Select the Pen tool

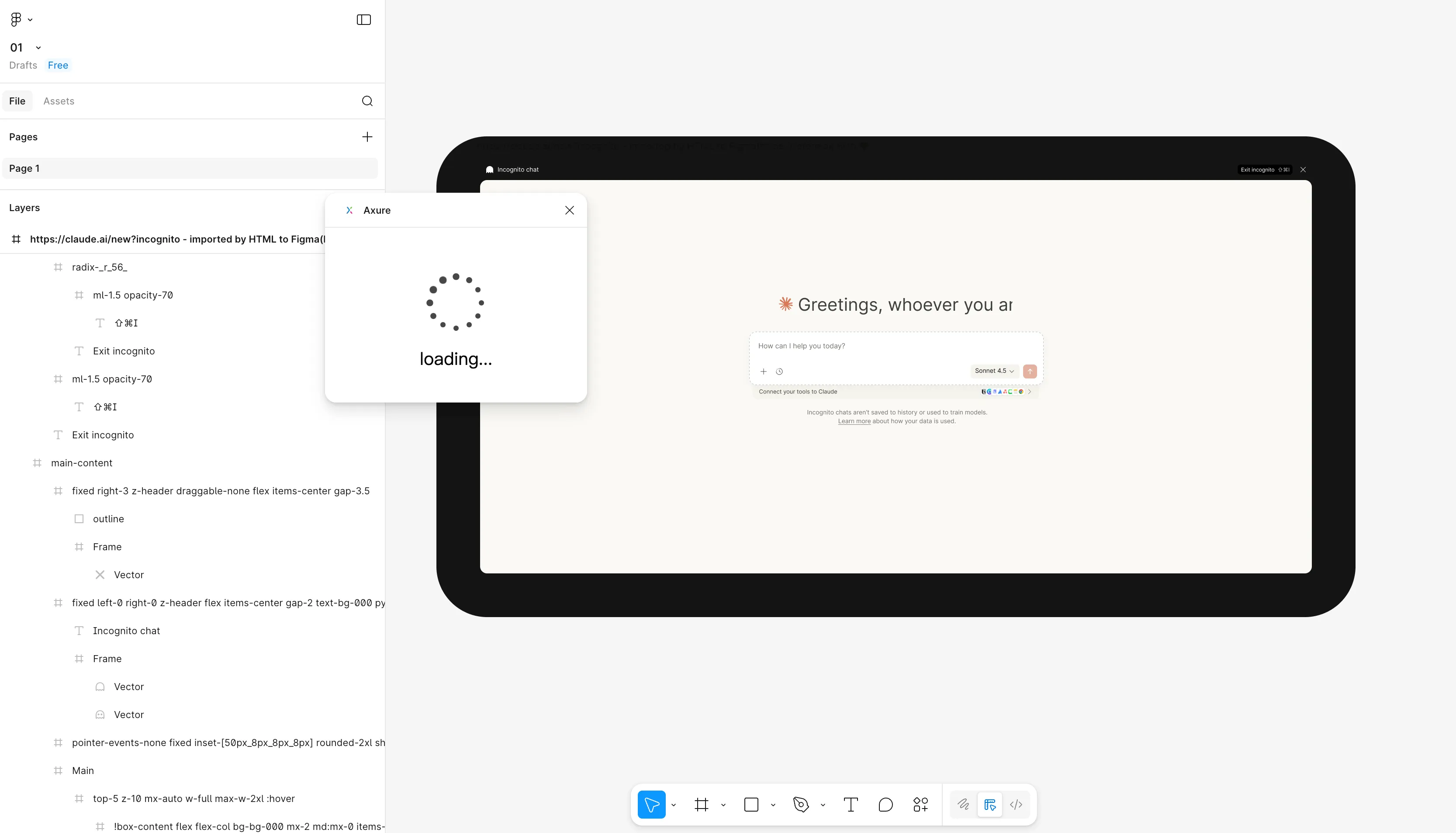click(801, 805)
